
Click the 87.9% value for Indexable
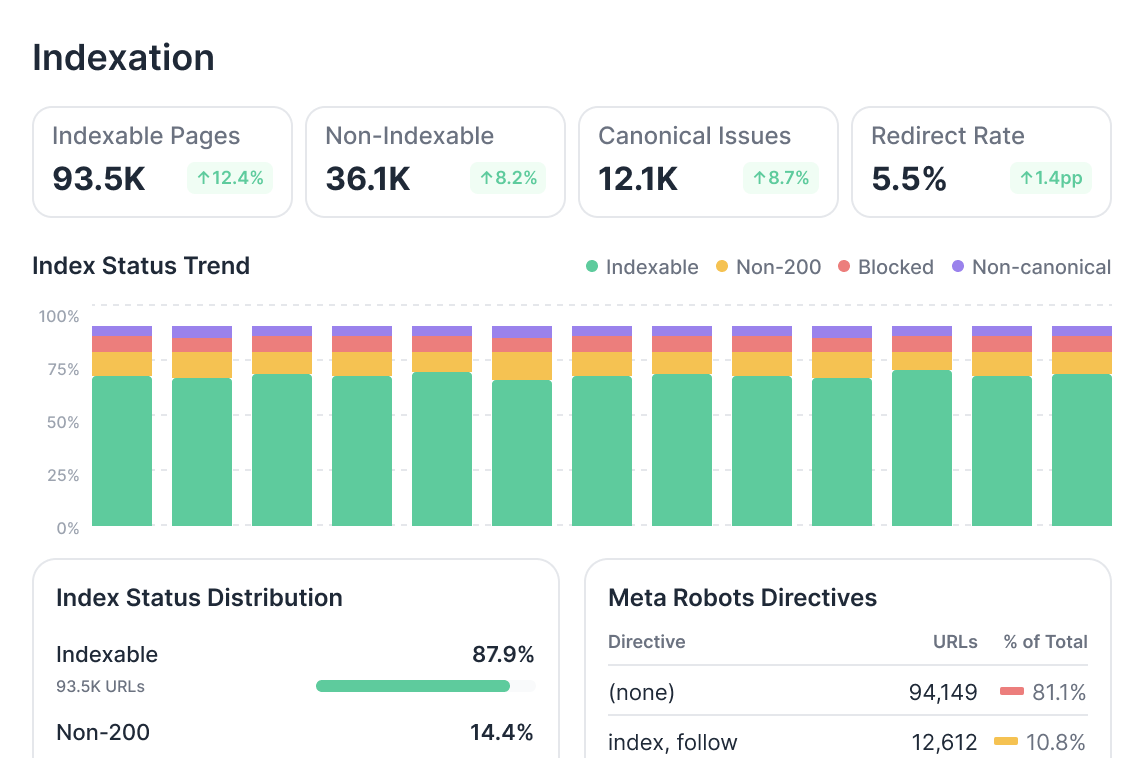503,654
